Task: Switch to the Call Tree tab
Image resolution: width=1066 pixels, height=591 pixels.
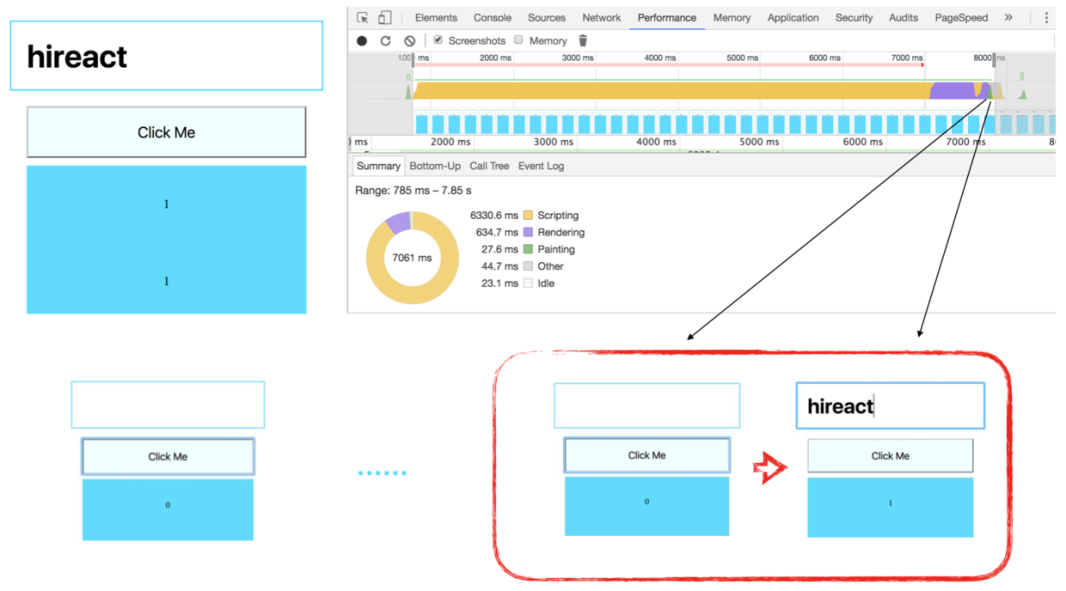Action: point(489,166)
